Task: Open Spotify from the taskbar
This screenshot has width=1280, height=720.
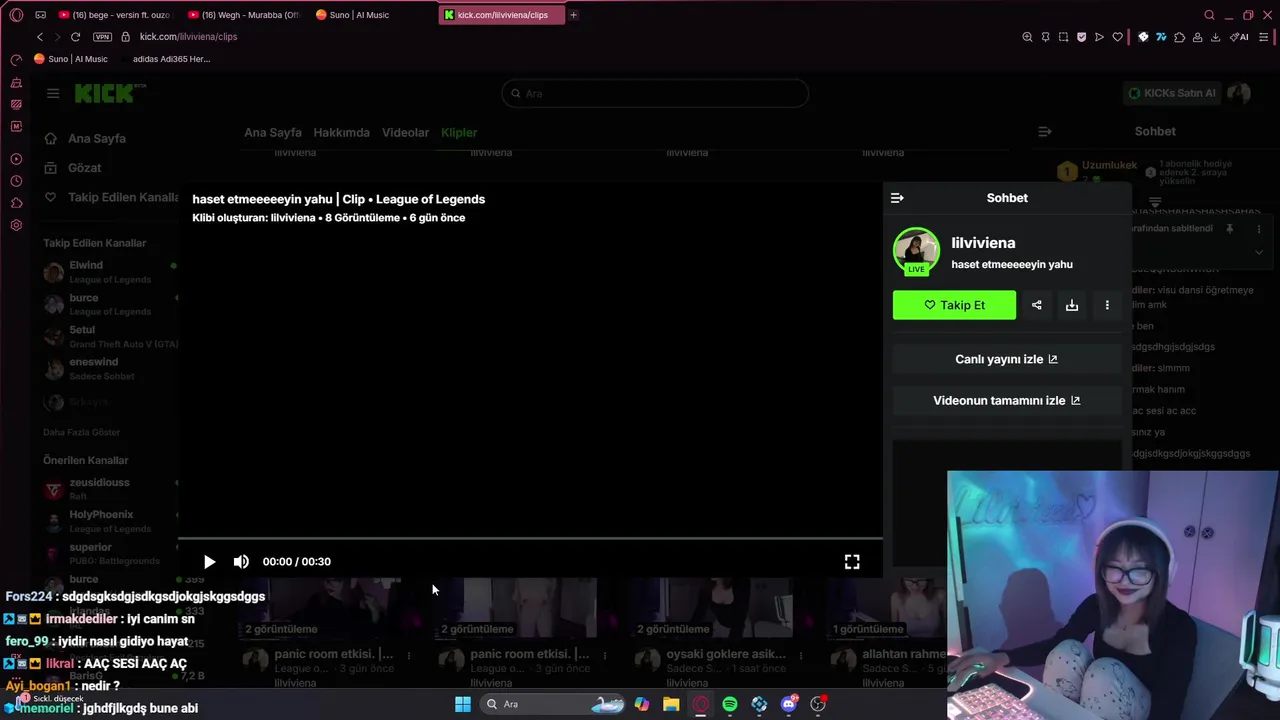Action: click(x=730, y=704)
